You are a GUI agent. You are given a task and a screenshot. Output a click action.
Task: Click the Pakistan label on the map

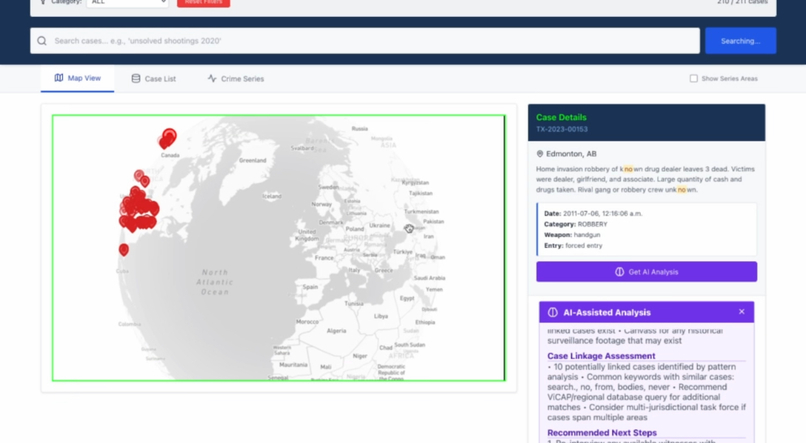tap(433, 222)
